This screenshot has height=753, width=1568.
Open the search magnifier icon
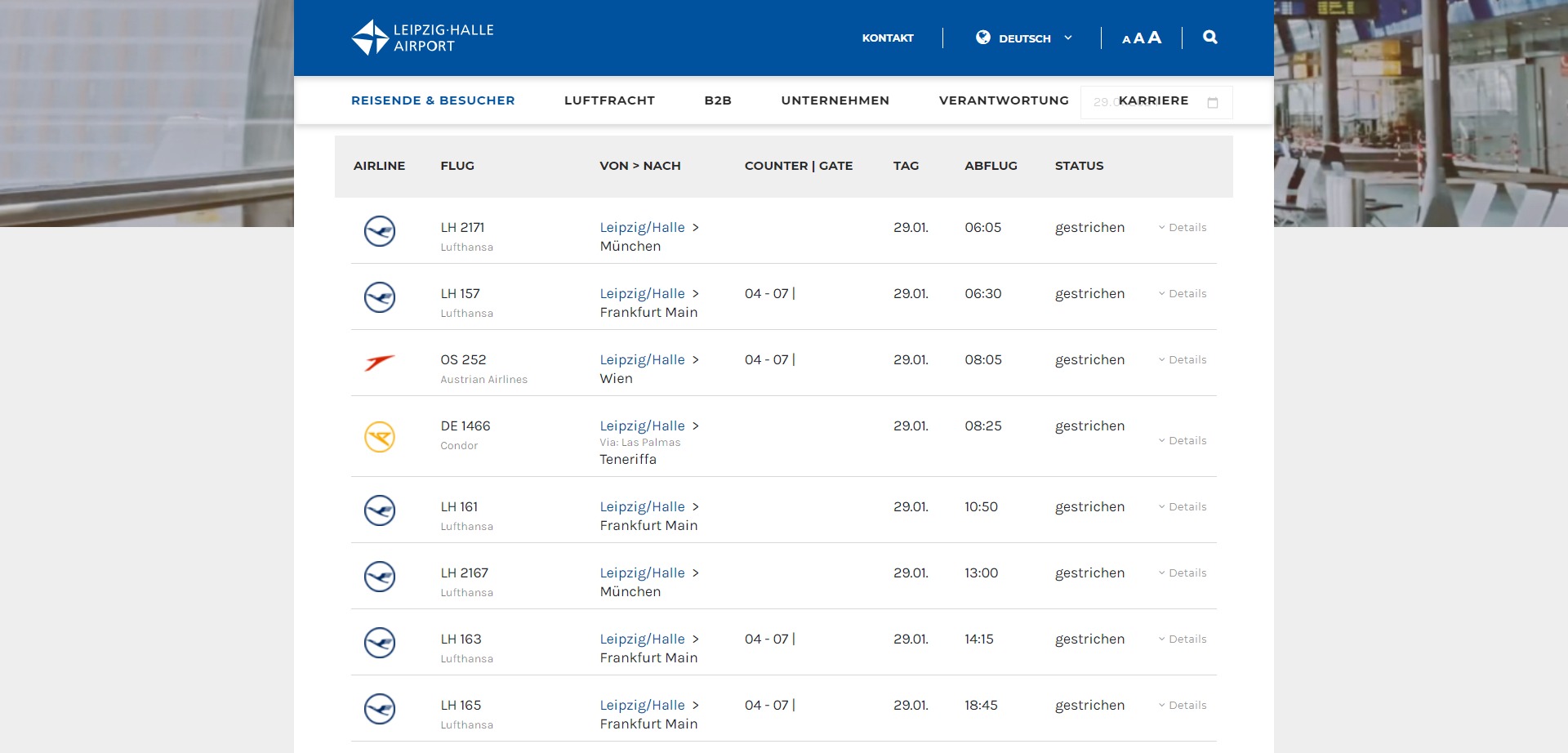(1209, 38)
